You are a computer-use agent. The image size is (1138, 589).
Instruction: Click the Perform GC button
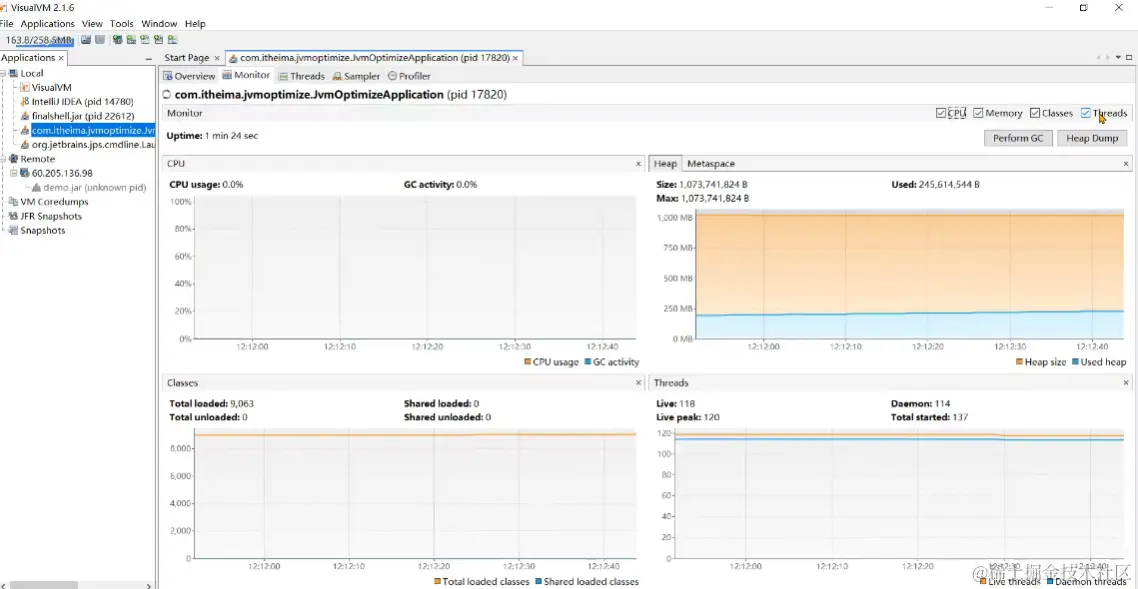(1018, 139)
